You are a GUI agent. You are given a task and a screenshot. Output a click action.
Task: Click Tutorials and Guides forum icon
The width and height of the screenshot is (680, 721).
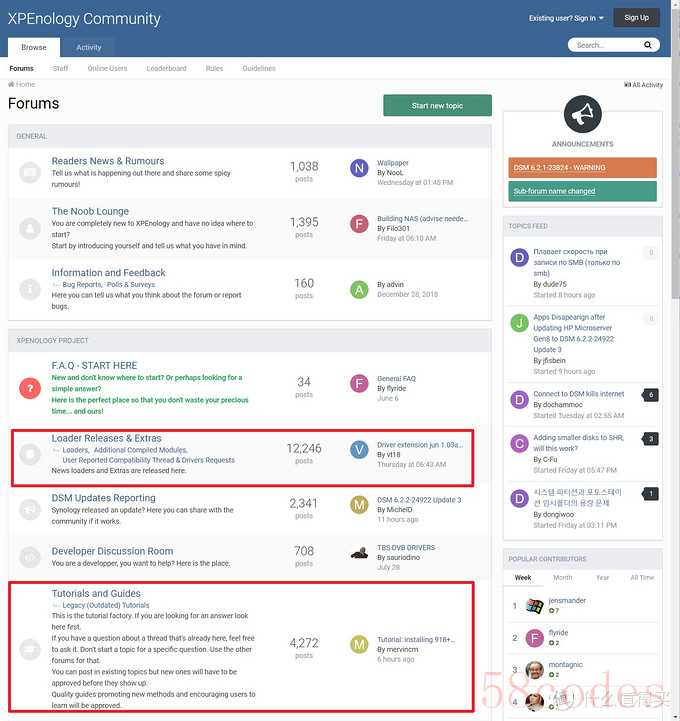pos(30,649)
